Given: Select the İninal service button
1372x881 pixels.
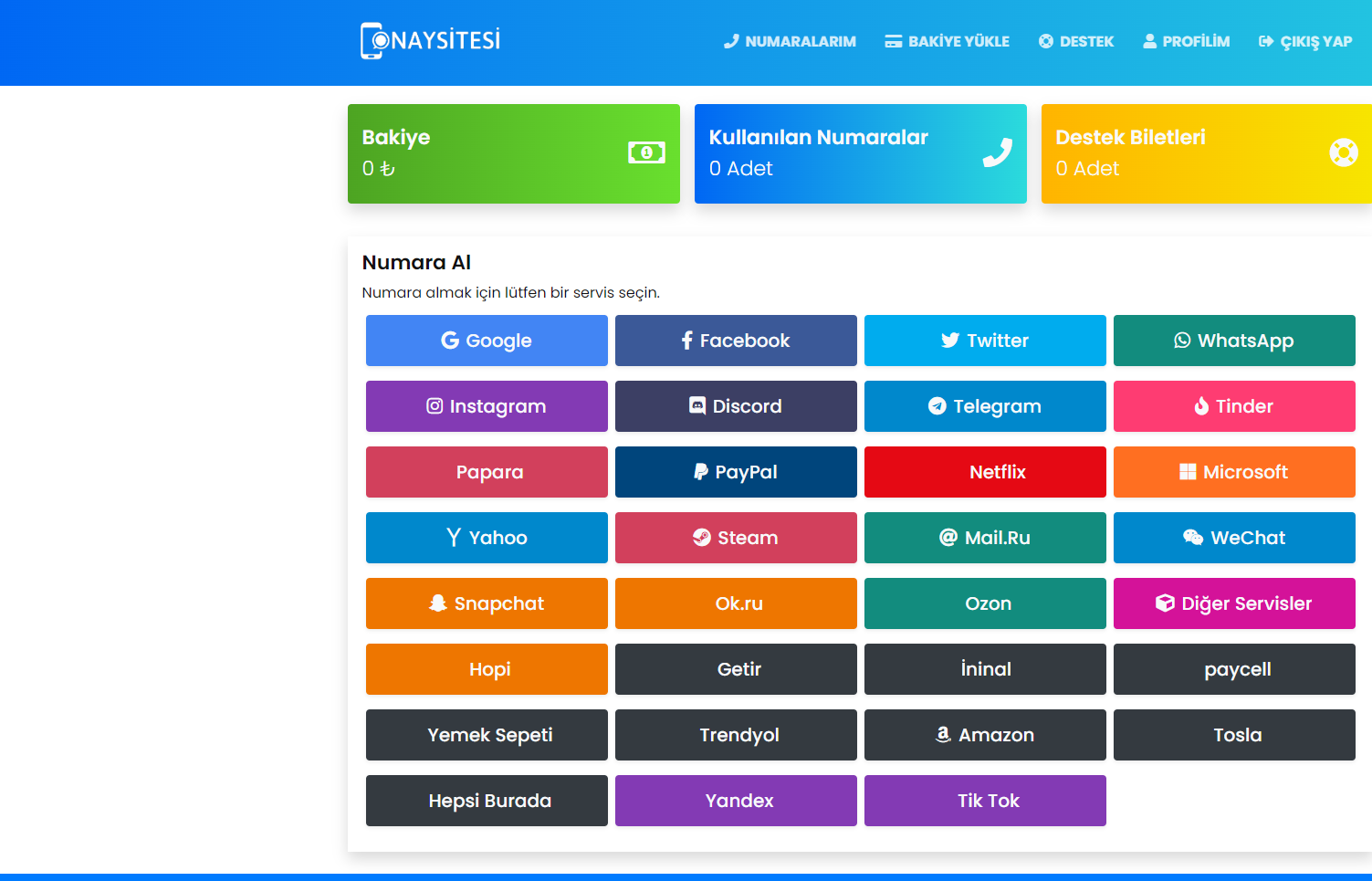Looking at the screenshot, I should [x=985, y=669].
